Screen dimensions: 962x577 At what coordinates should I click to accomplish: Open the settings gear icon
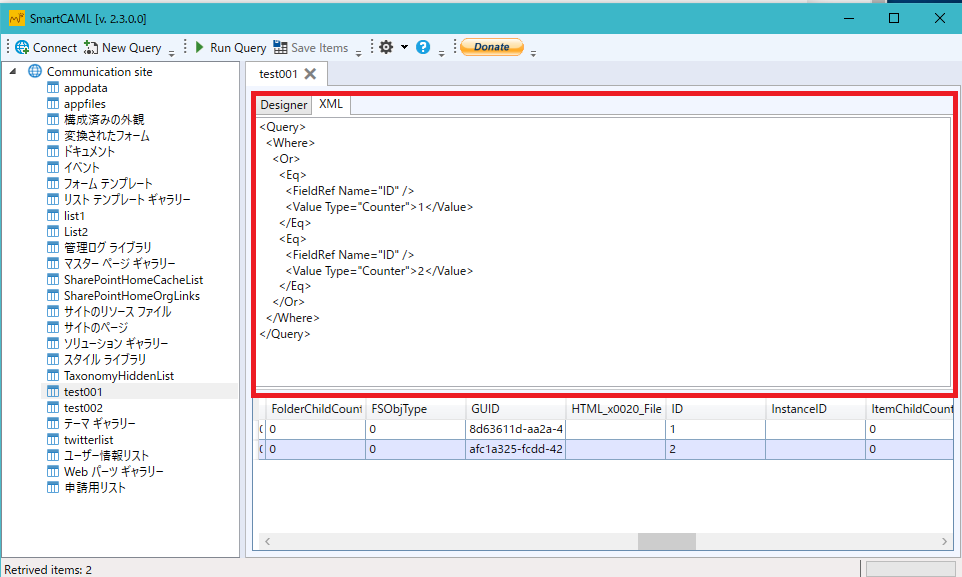pos(386,47)
